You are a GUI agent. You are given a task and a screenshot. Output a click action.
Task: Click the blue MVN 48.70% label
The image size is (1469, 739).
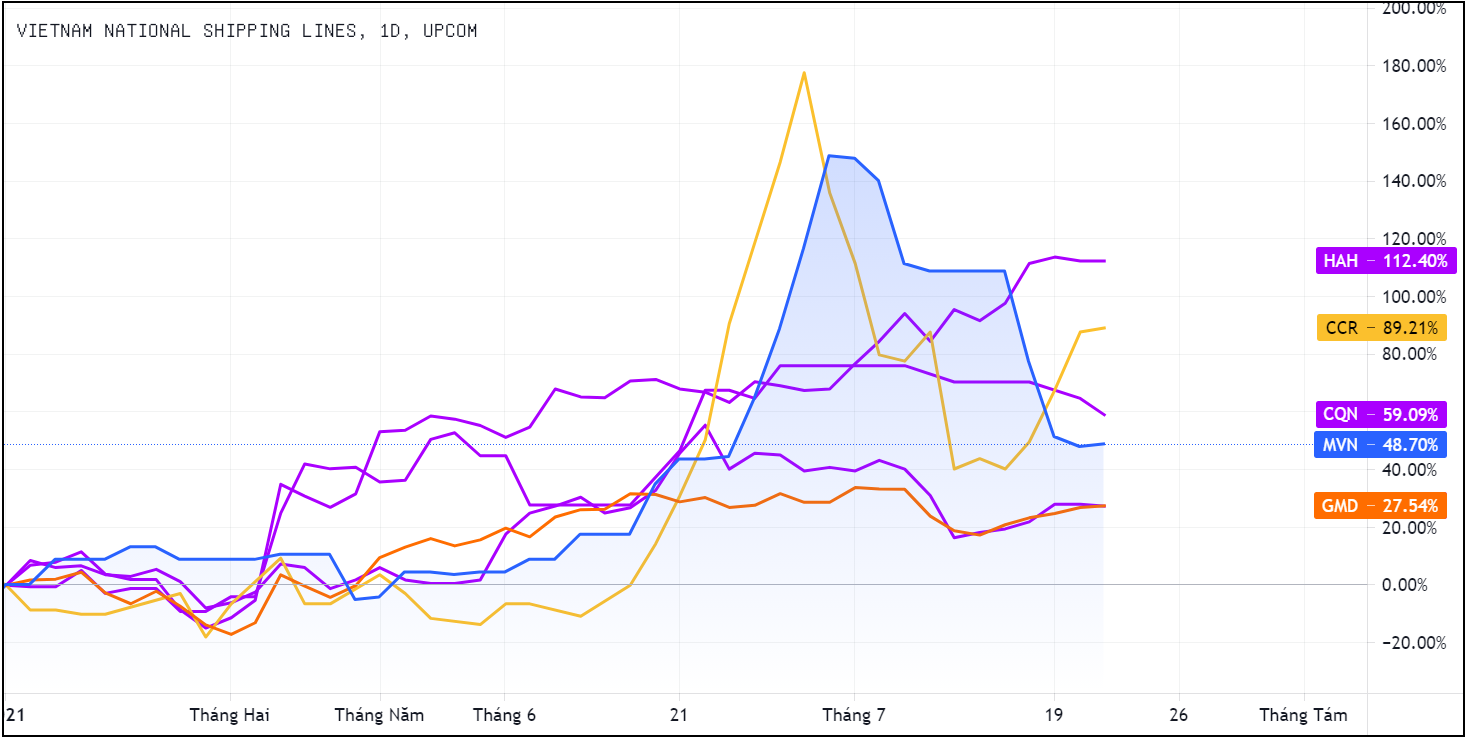[1381, 445]
